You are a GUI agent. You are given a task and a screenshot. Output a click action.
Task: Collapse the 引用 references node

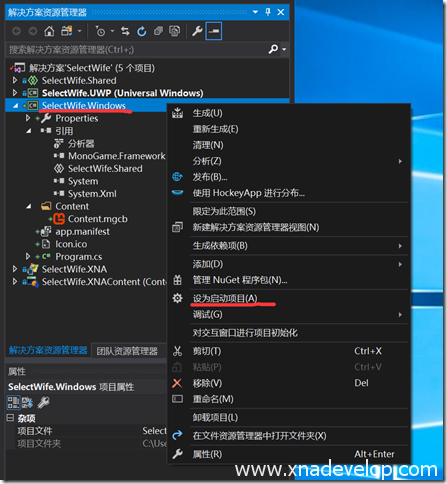pyautogui.click(x=29, y=131)
